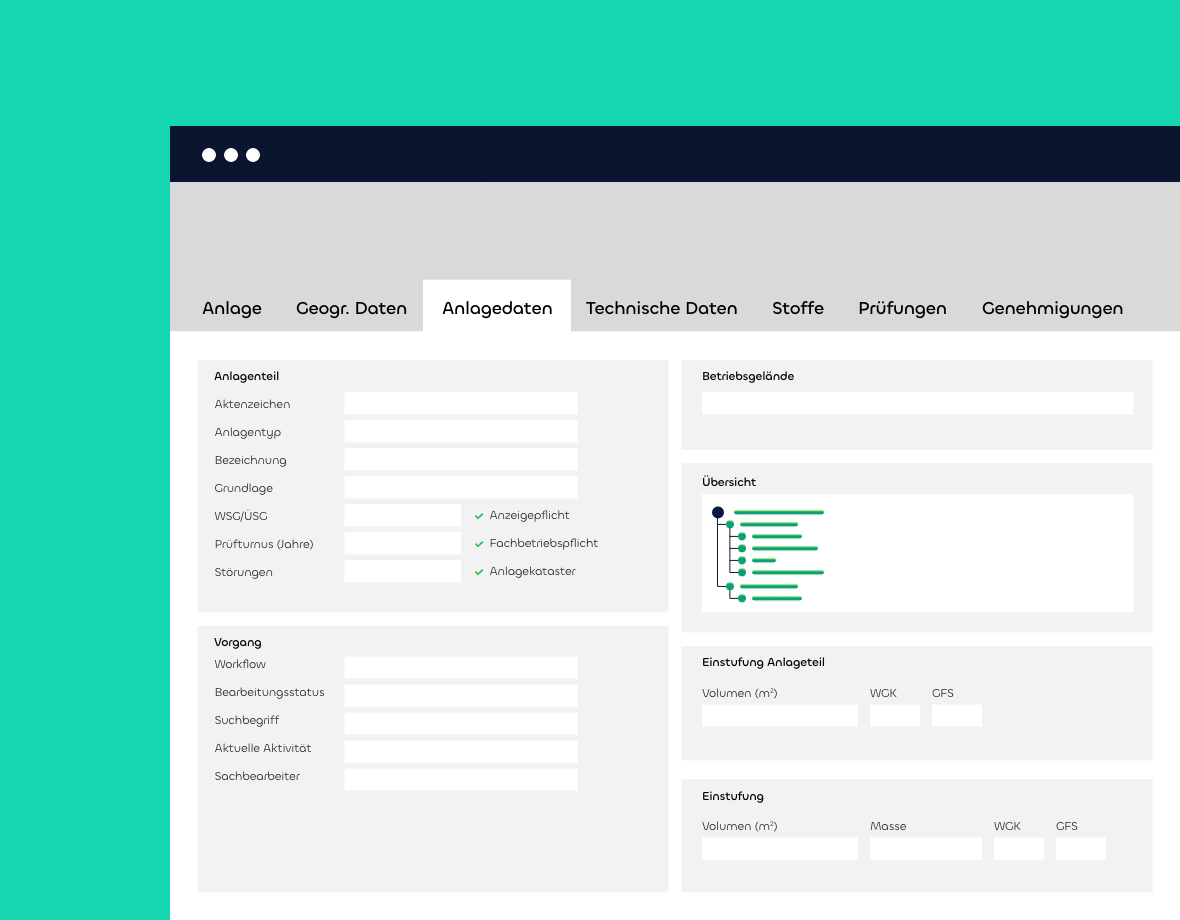
Task: Toggle the Fachbetriebspflicht checkmark
Action: [x=480, y=544]
